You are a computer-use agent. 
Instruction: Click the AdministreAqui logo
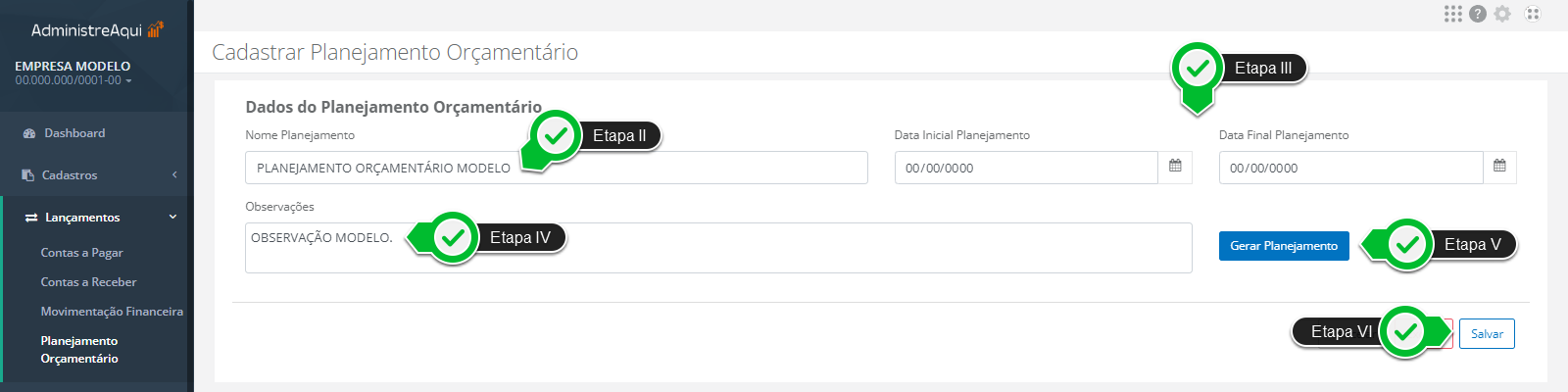97,30
